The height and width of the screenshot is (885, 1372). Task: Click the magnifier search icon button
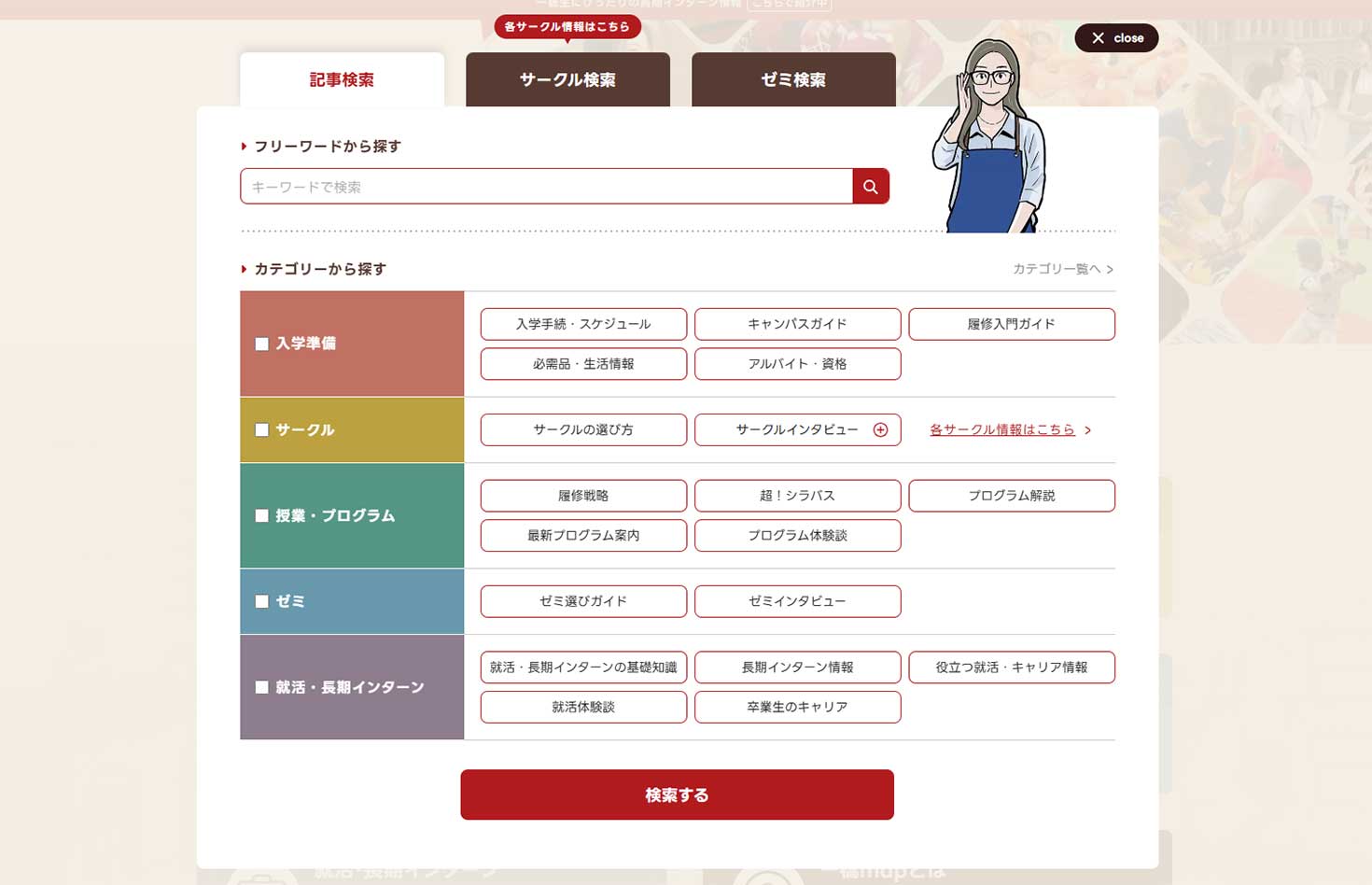tap(870, 187)
